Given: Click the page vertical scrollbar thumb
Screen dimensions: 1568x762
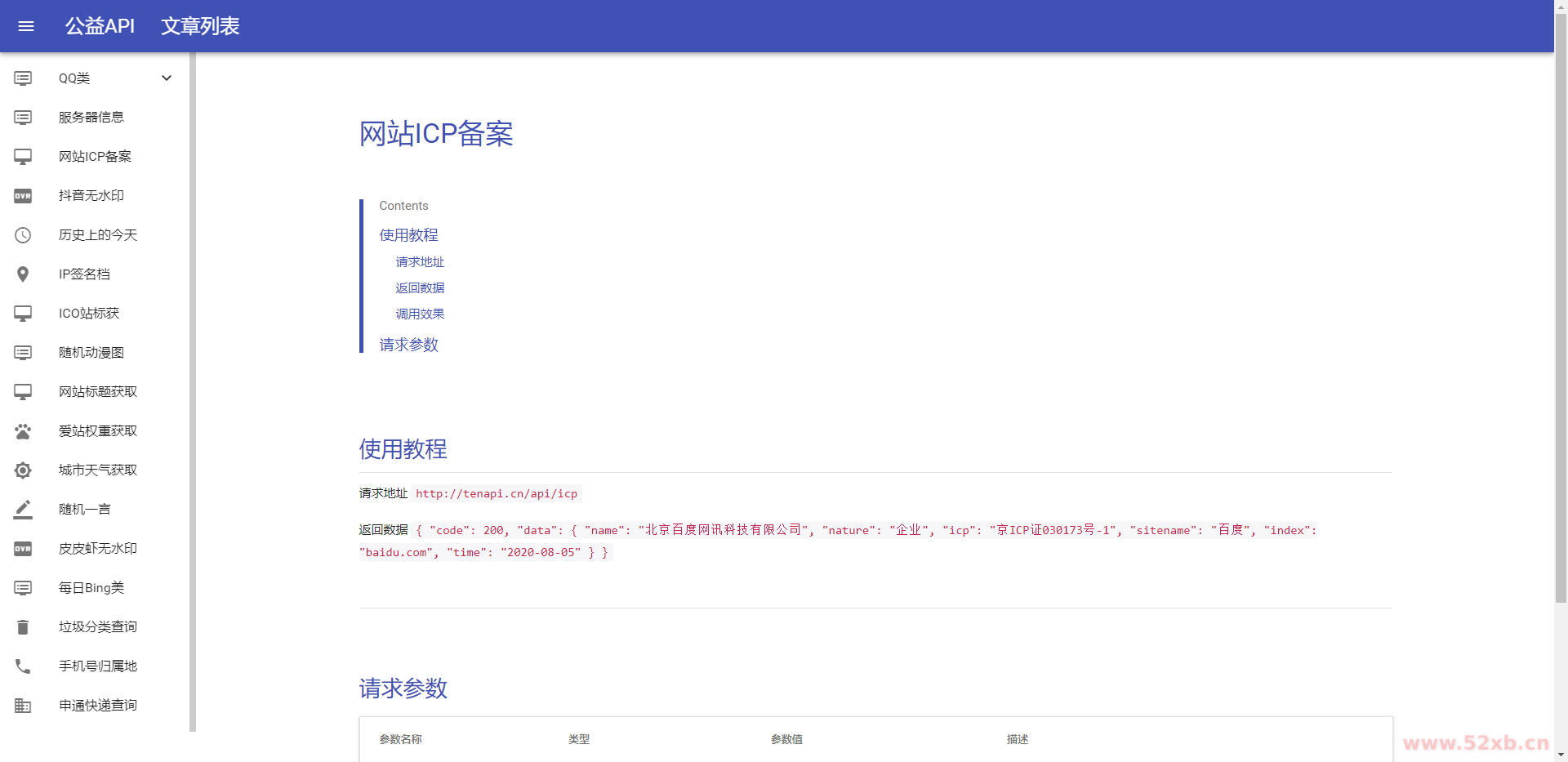Looking at the screenshot, I should point(1561,310).
